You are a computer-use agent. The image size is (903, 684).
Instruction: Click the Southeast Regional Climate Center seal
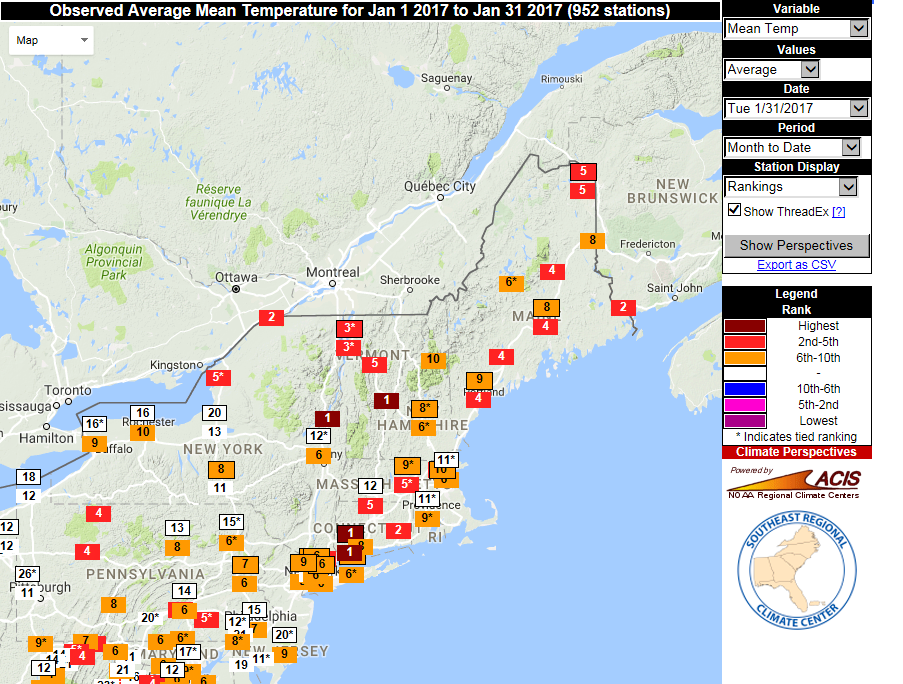click(795, 568)
